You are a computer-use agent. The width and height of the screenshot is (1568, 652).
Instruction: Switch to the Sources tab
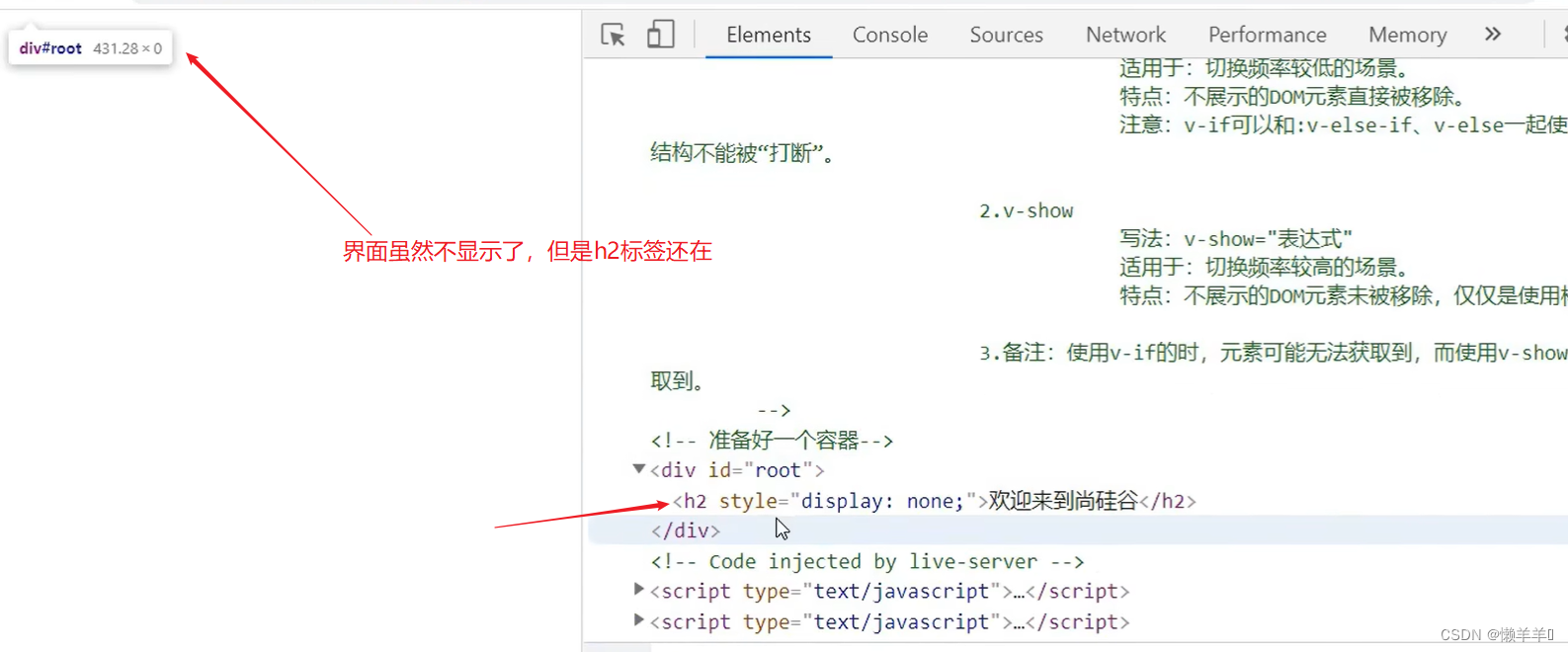(1006, 35)
